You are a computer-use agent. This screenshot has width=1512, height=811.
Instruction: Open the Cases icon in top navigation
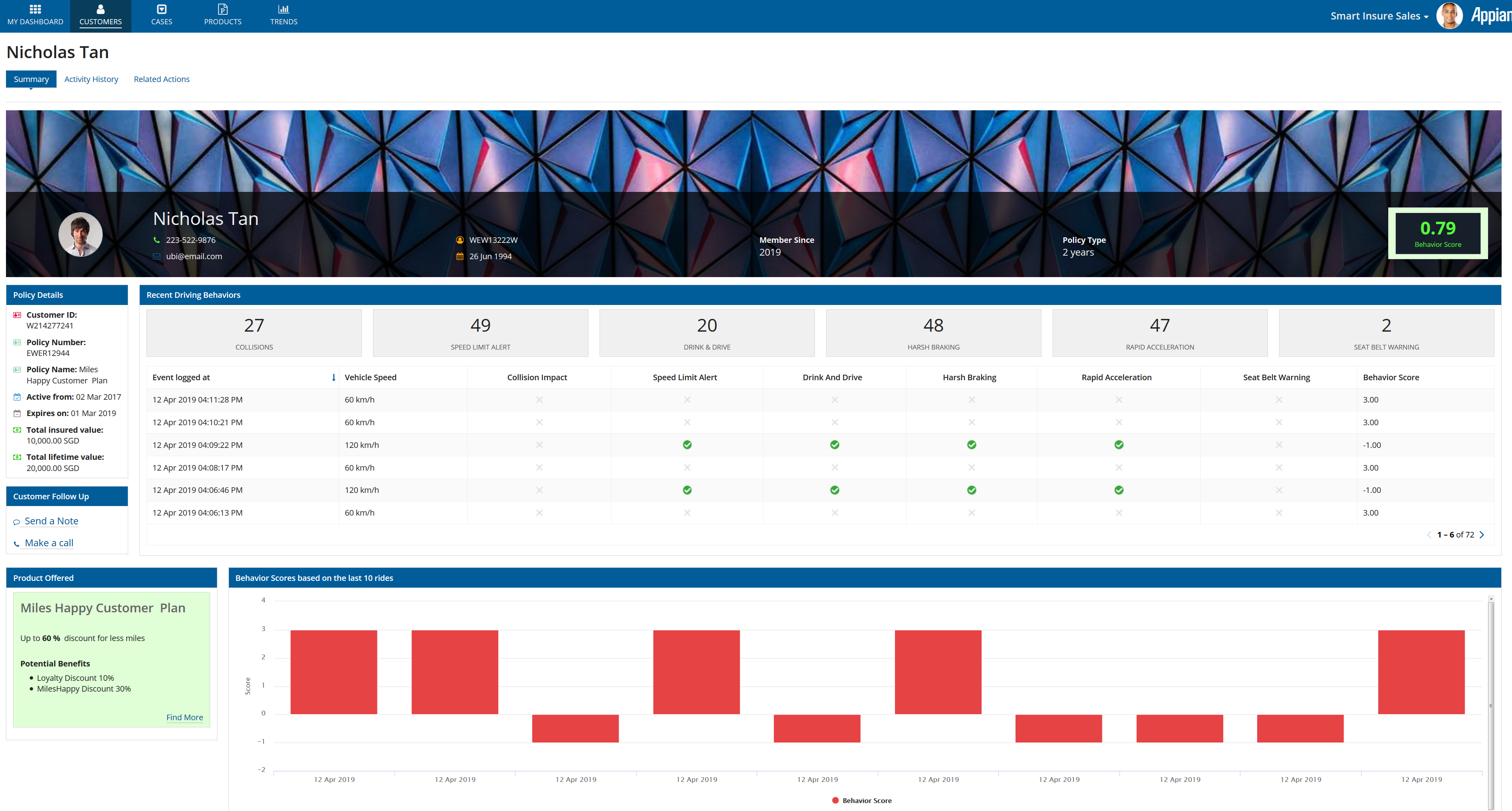coord(161,10)
